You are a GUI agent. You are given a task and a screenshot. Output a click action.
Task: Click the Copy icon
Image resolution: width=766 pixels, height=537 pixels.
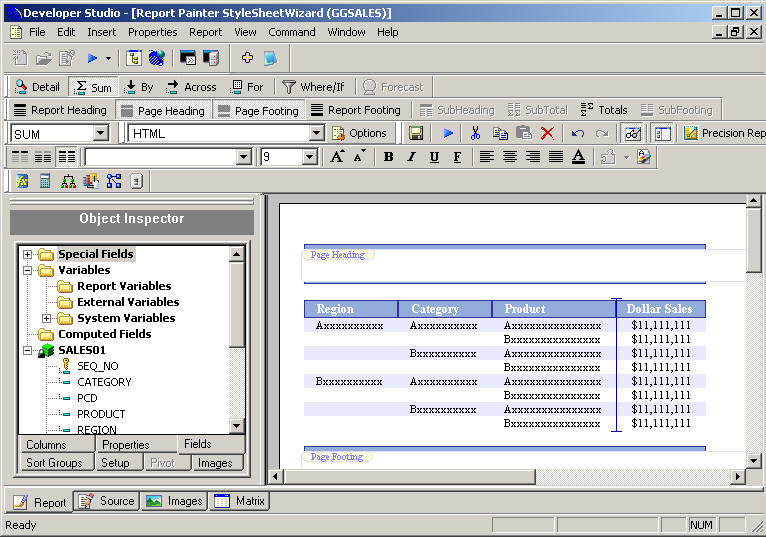click(500, 133)
